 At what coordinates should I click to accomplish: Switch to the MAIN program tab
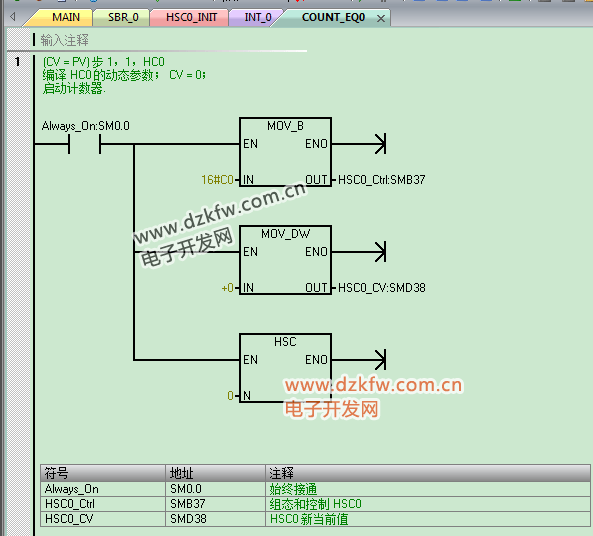[65, 17]
